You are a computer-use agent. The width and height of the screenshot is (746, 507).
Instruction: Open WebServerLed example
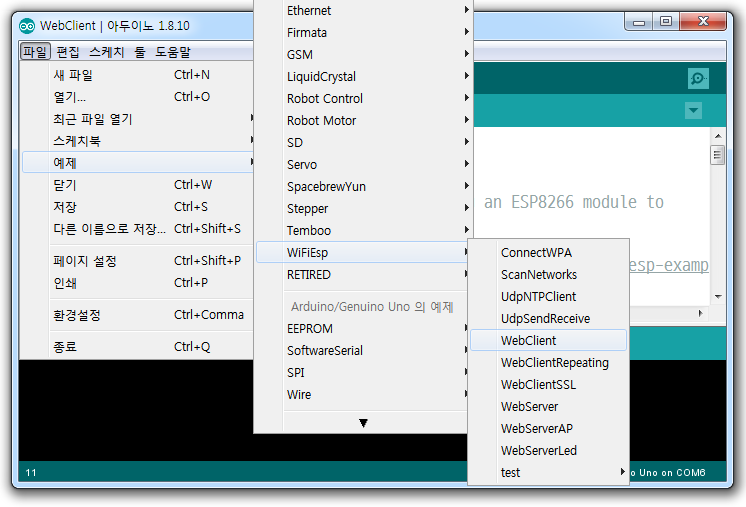point(549,450)
